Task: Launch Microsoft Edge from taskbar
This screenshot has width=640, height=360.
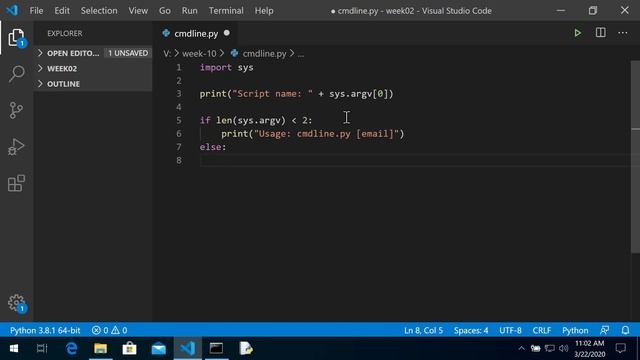Action: (x=71, y=349)
